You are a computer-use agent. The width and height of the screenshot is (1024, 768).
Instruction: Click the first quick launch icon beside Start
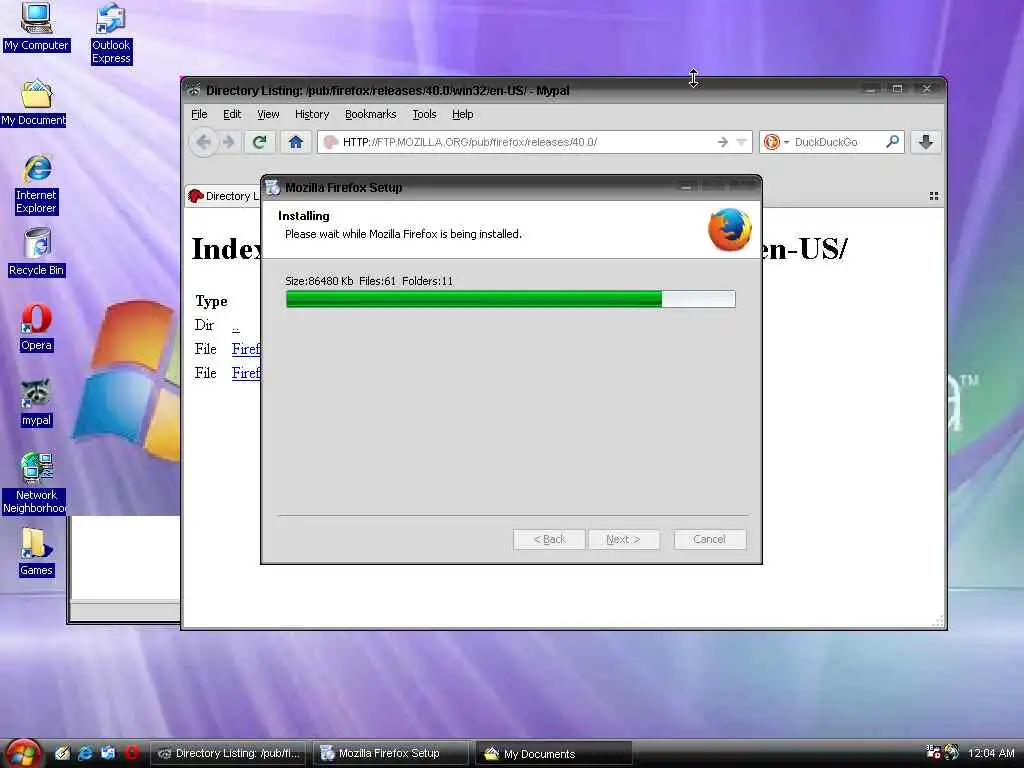coord(62,753)
